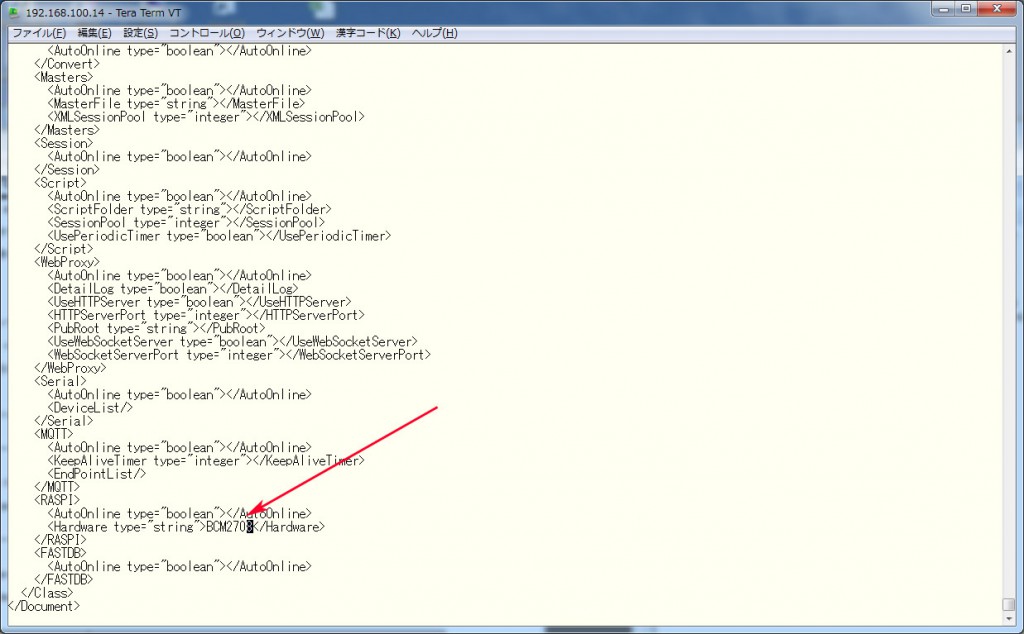Click the vertical scrollbar down arrow

click(x=1010, y=618)
